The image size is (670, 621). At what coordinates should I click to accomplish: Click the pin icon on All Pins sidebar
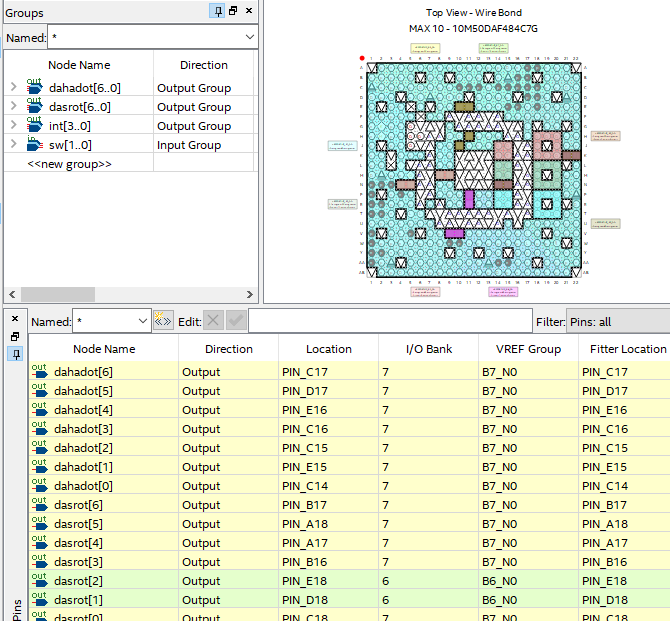[x=15, y=354]
